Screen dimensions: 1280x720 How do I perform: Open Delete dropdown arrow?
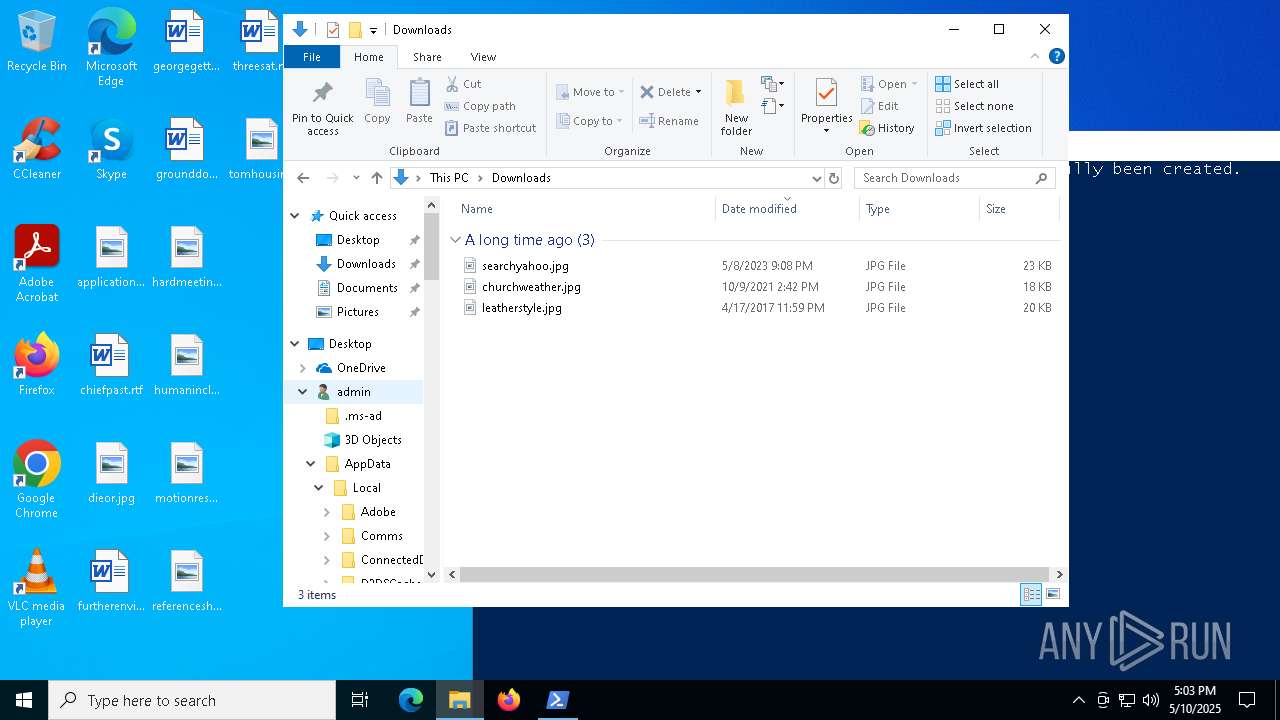tap(698, 92)
